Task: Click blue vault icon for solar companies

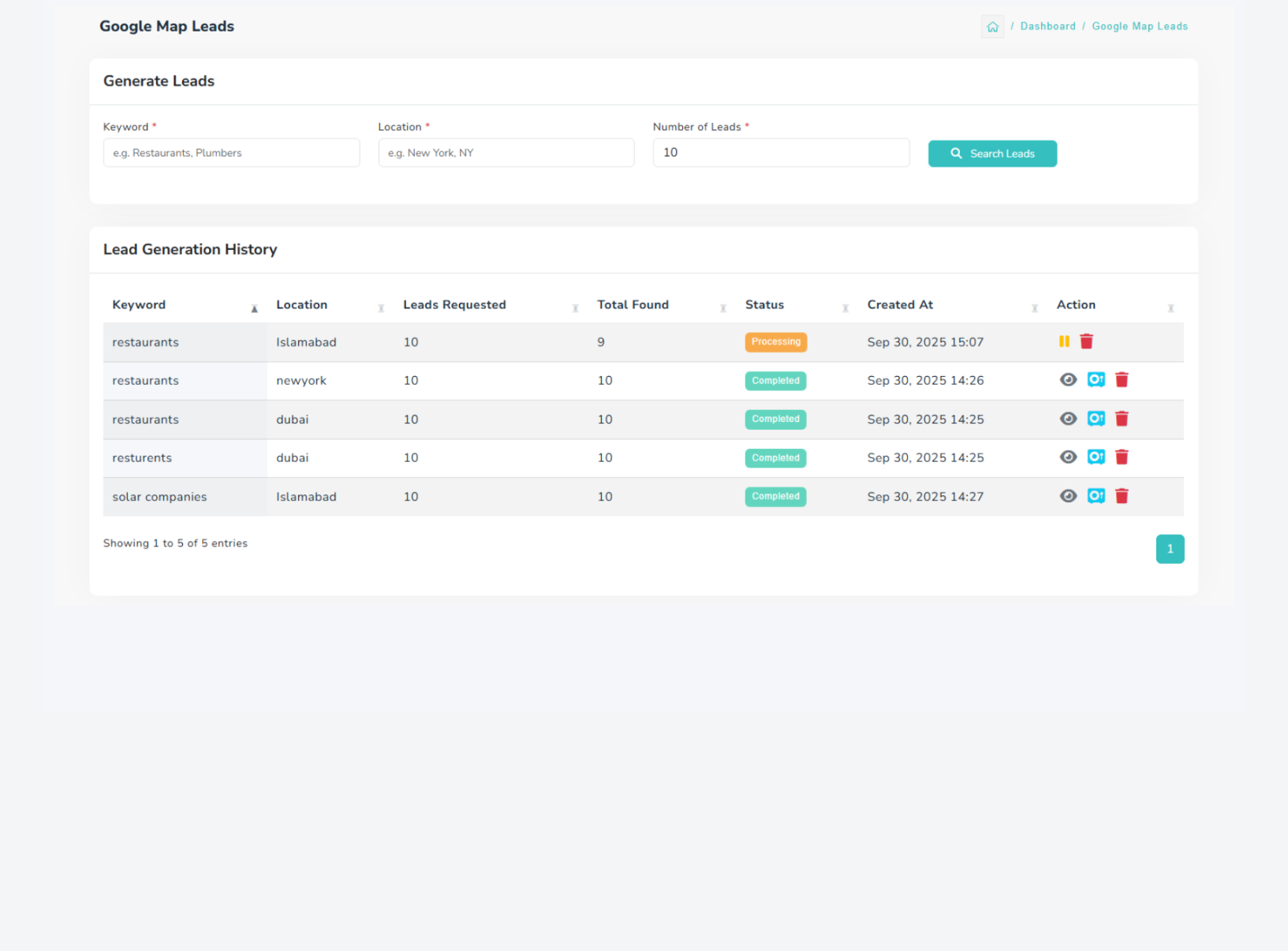Action: pyautogui.click(x=1096, y=496)
